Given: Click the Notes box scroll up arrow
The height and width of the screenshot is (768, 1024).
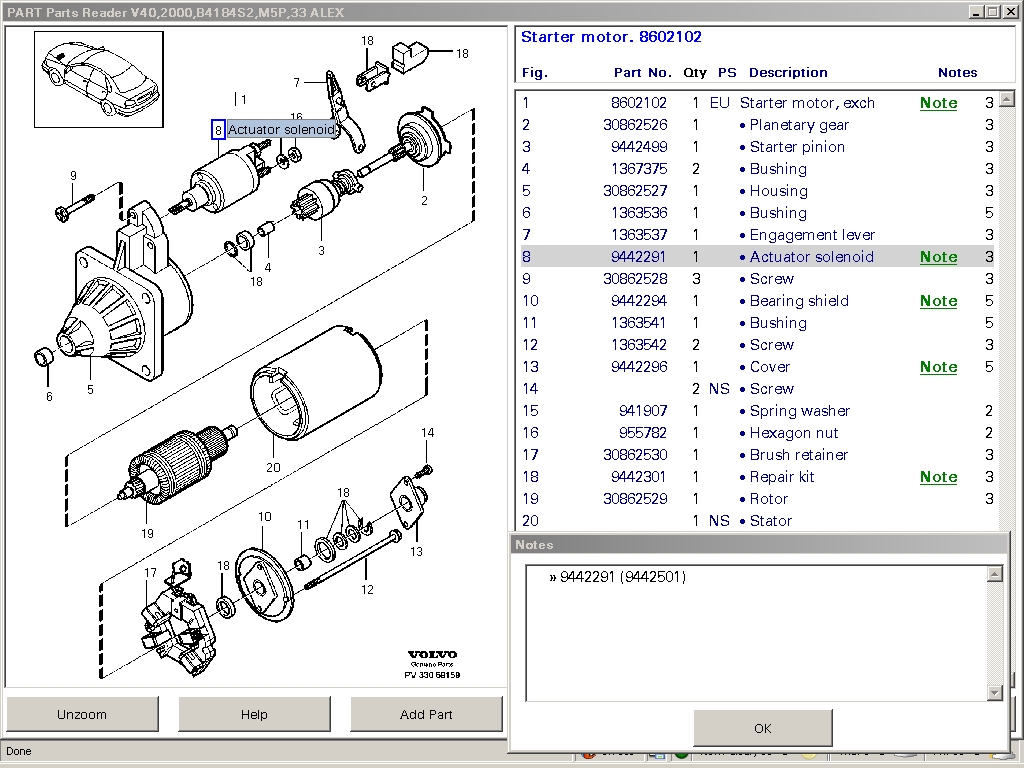Looking at the screenshot, I should pyautogui.click(x=995, y=574).
